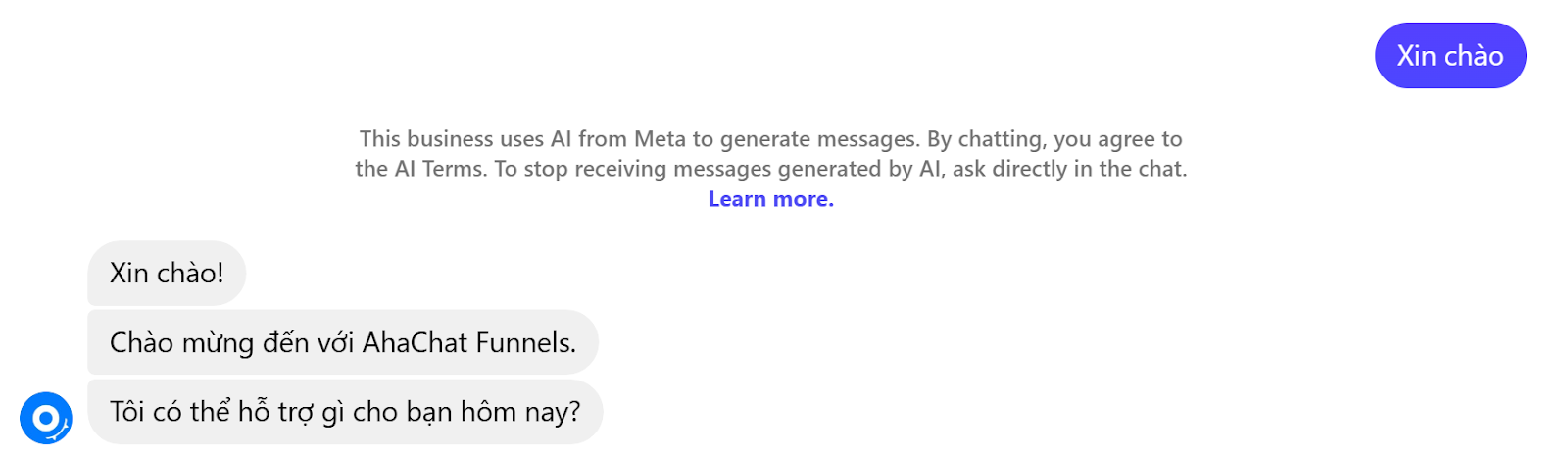Click the To stop receiving messages sentence

(x=841, y=169)
